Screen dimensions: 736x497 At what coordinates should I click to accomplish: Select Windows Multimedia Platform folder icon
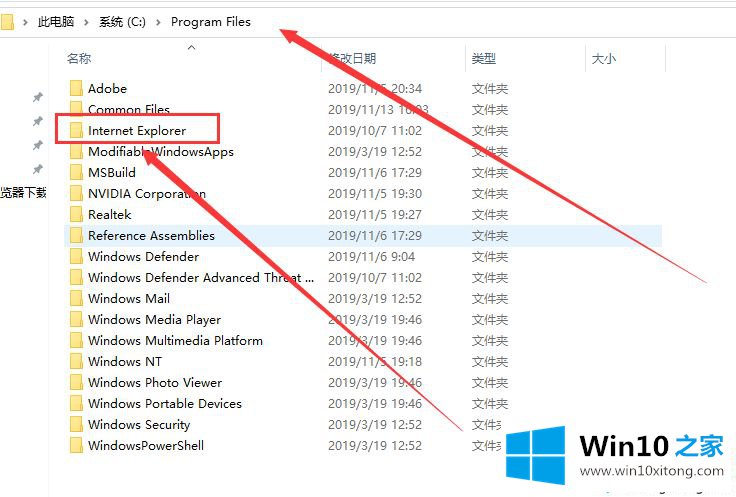76,340
